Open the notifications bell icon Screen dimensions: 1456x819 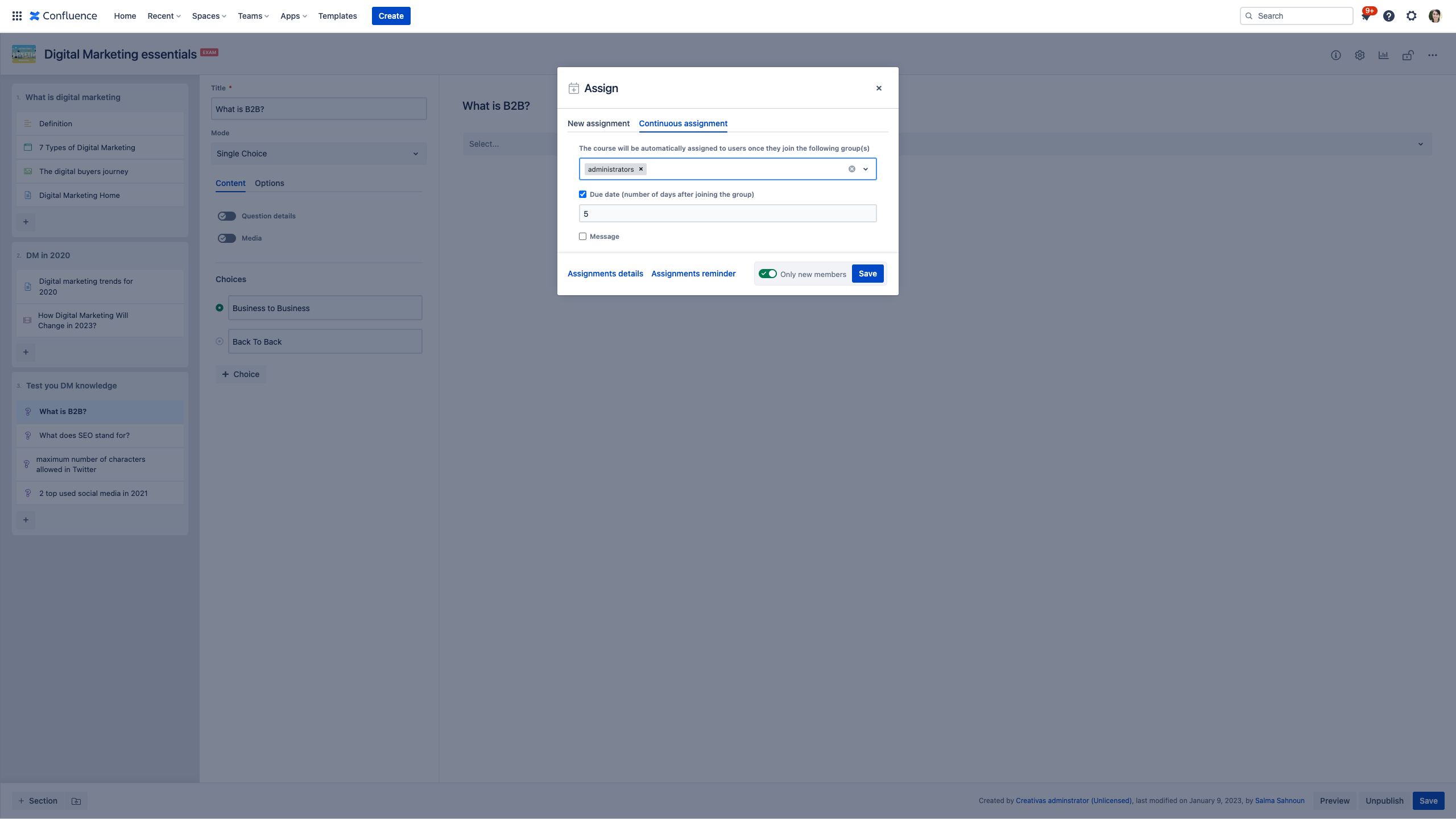click(x=1366, y=16)
